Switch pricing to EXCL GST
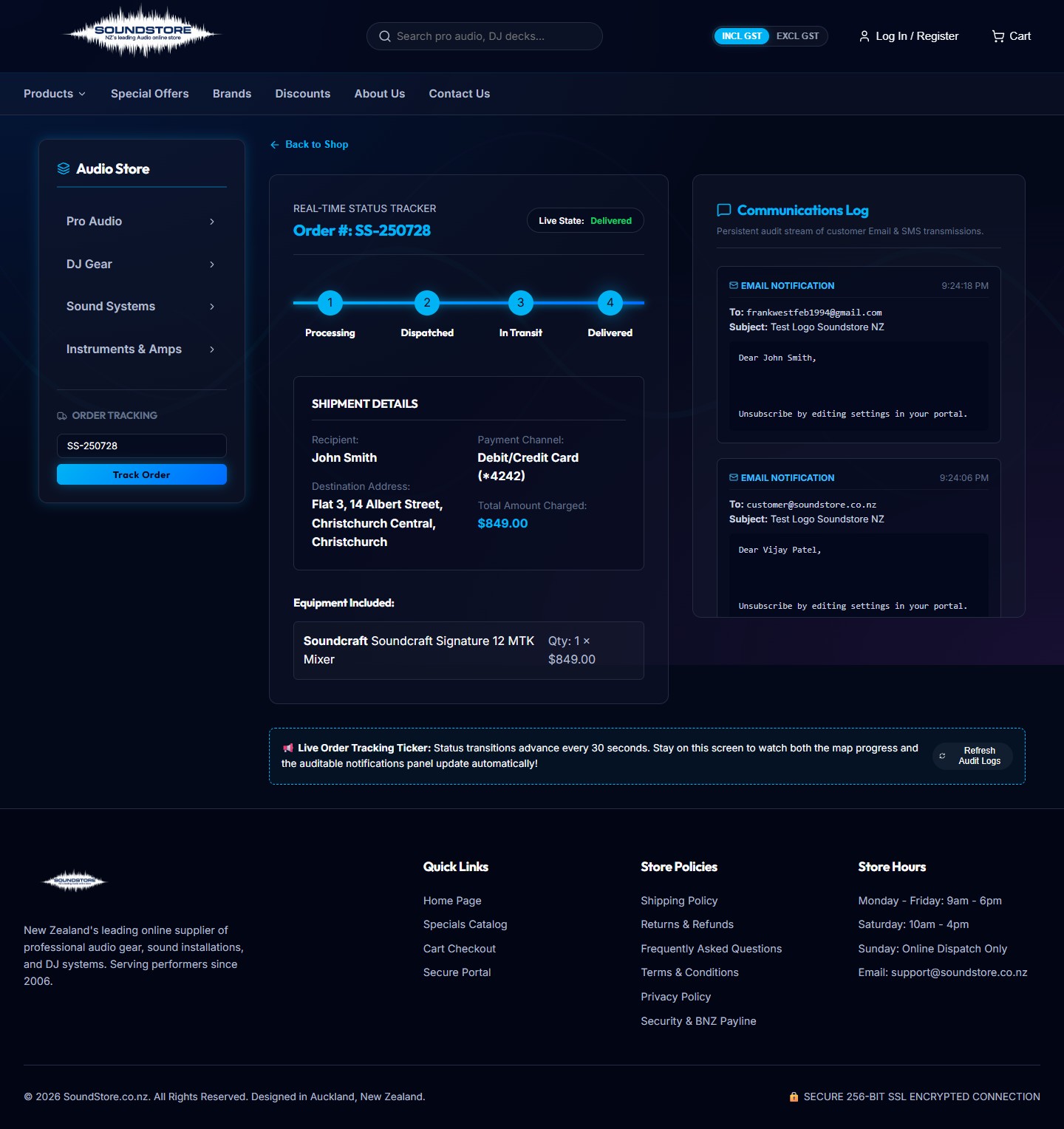1064x1129 pixels. coord(797,36)
